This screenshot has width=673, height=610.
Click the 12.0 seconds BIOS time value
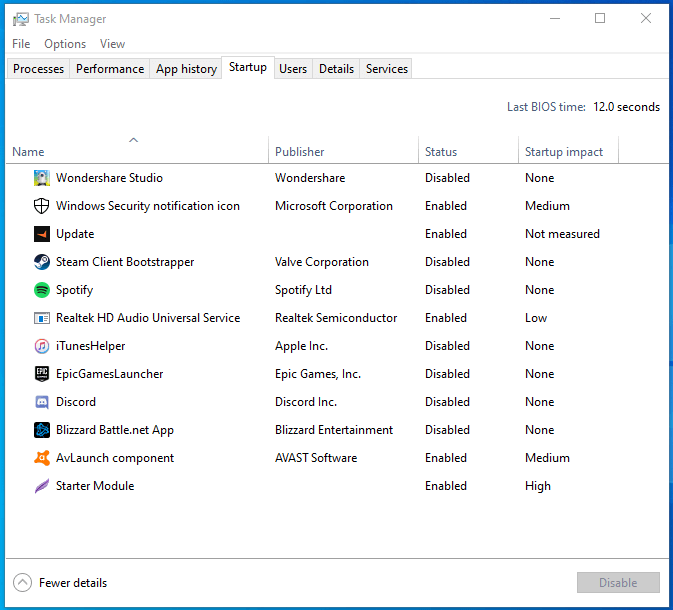[626, 107]
